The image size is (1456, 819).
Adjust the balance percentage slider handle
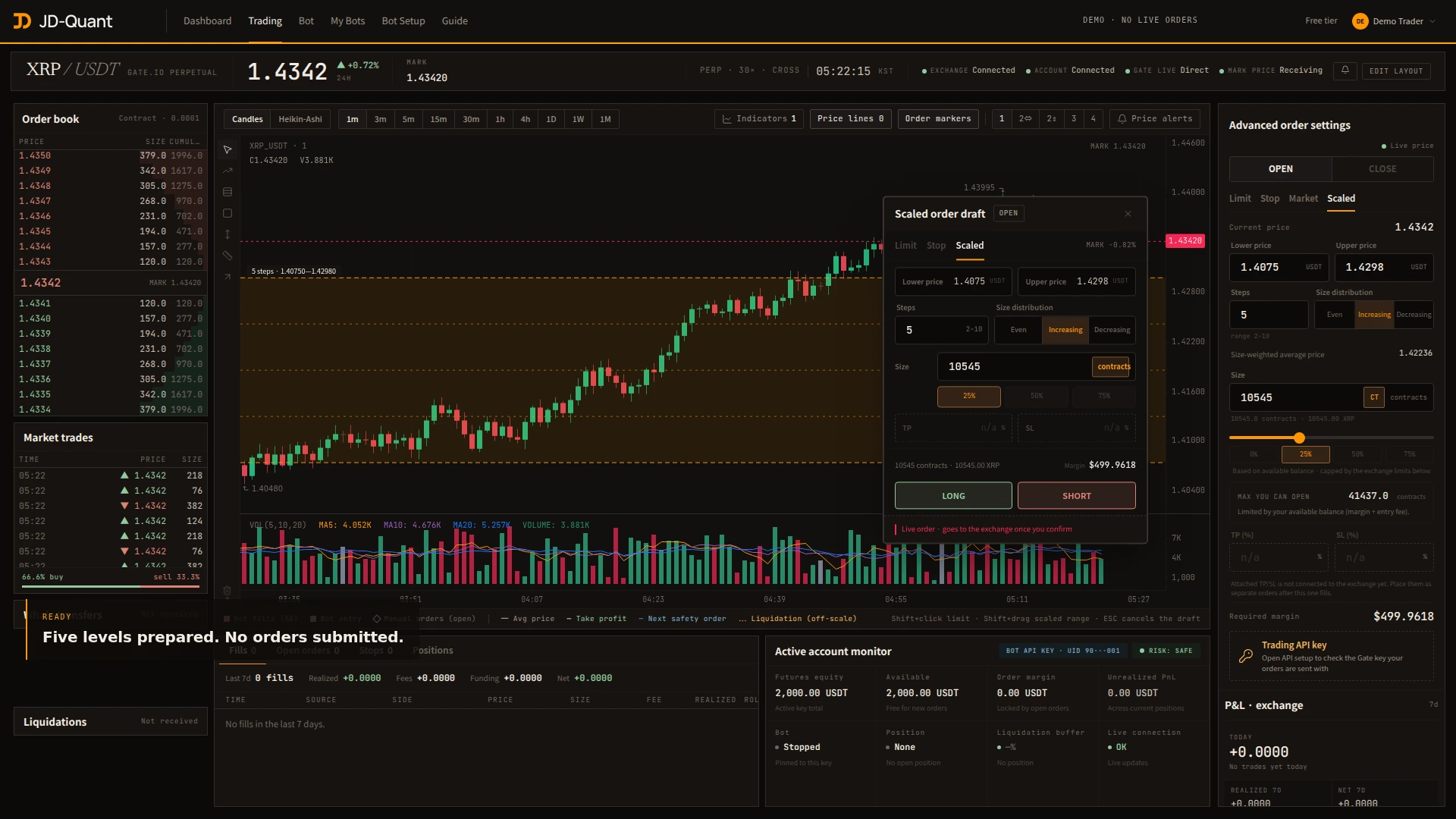1299,438
